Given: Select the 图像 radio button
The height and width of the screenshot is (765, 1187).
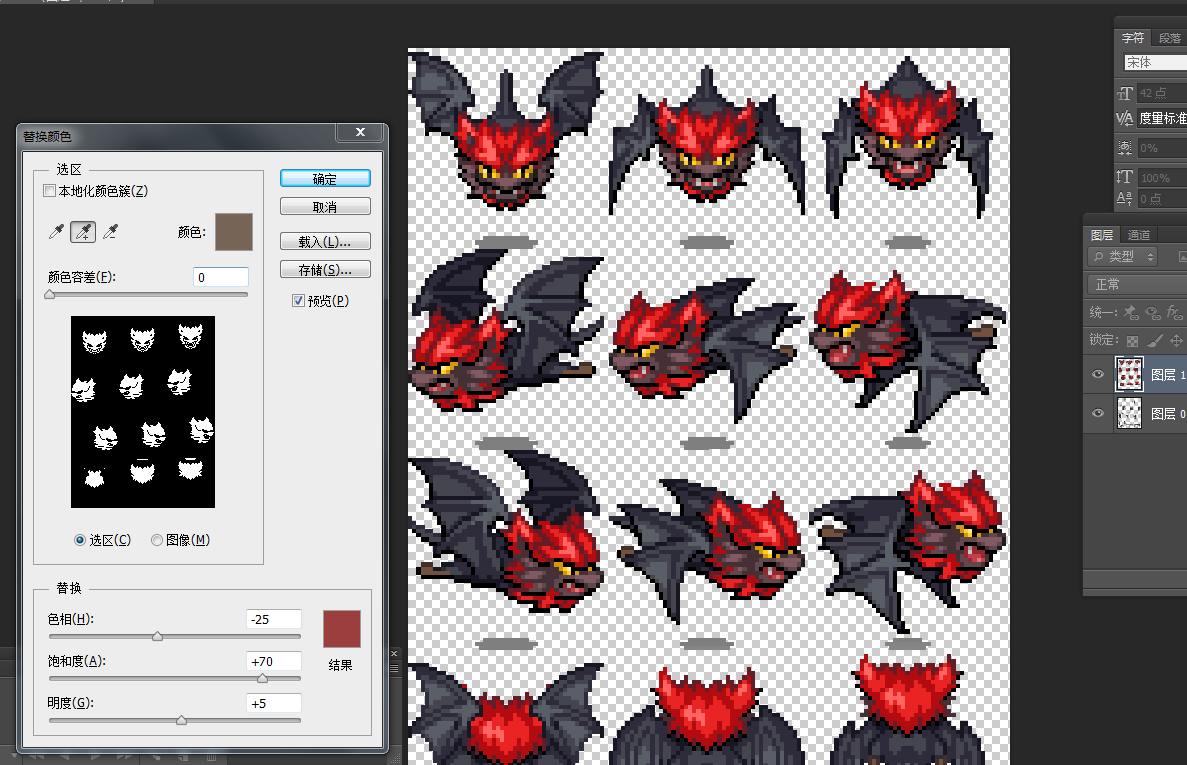Looking at the screenshot, I should pos(157,540).
